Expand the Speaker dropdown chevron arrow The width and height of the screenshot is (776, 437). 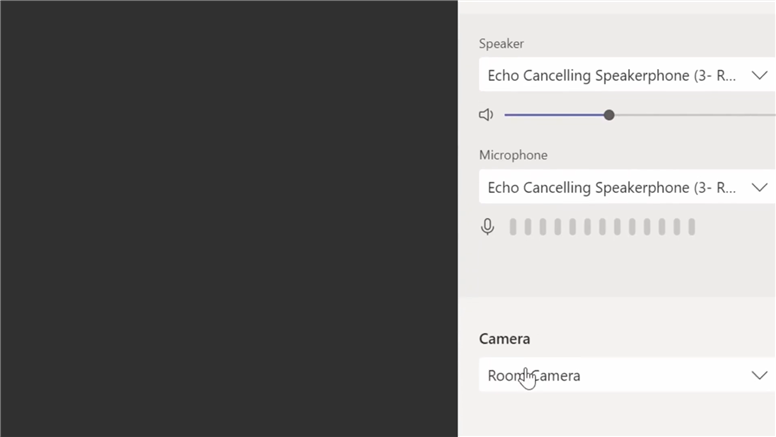tap(759, 76)
